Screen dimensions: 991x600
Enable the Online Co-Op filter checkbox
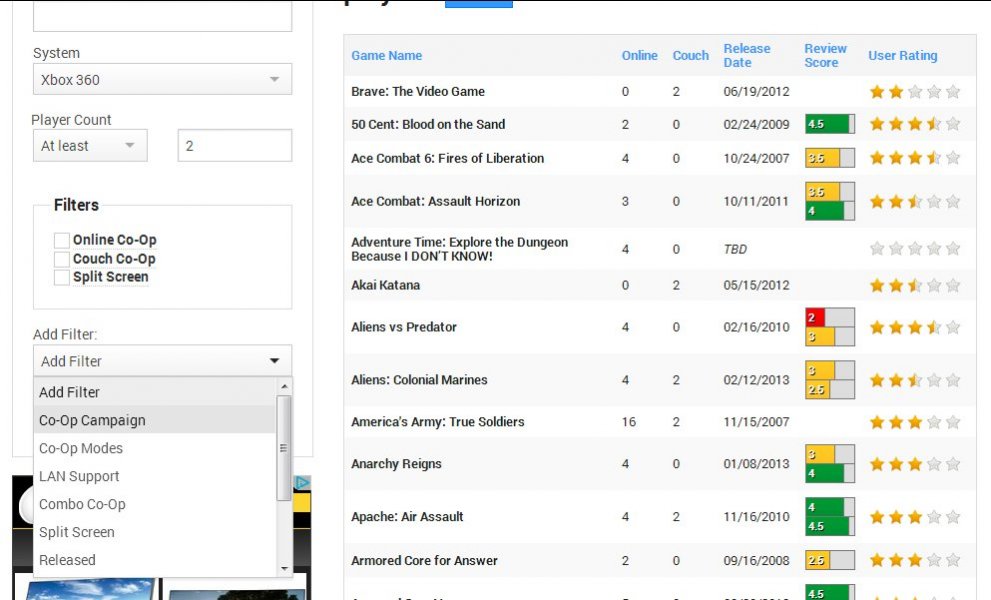pos(62,240)
